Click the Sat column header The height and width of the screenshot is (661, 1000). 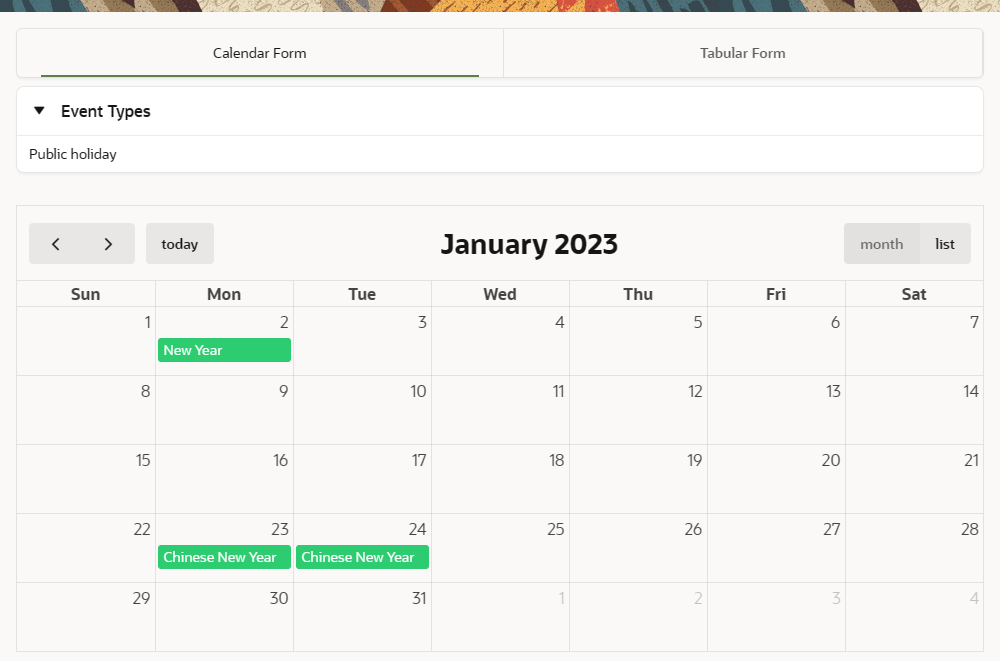(913, 294)
